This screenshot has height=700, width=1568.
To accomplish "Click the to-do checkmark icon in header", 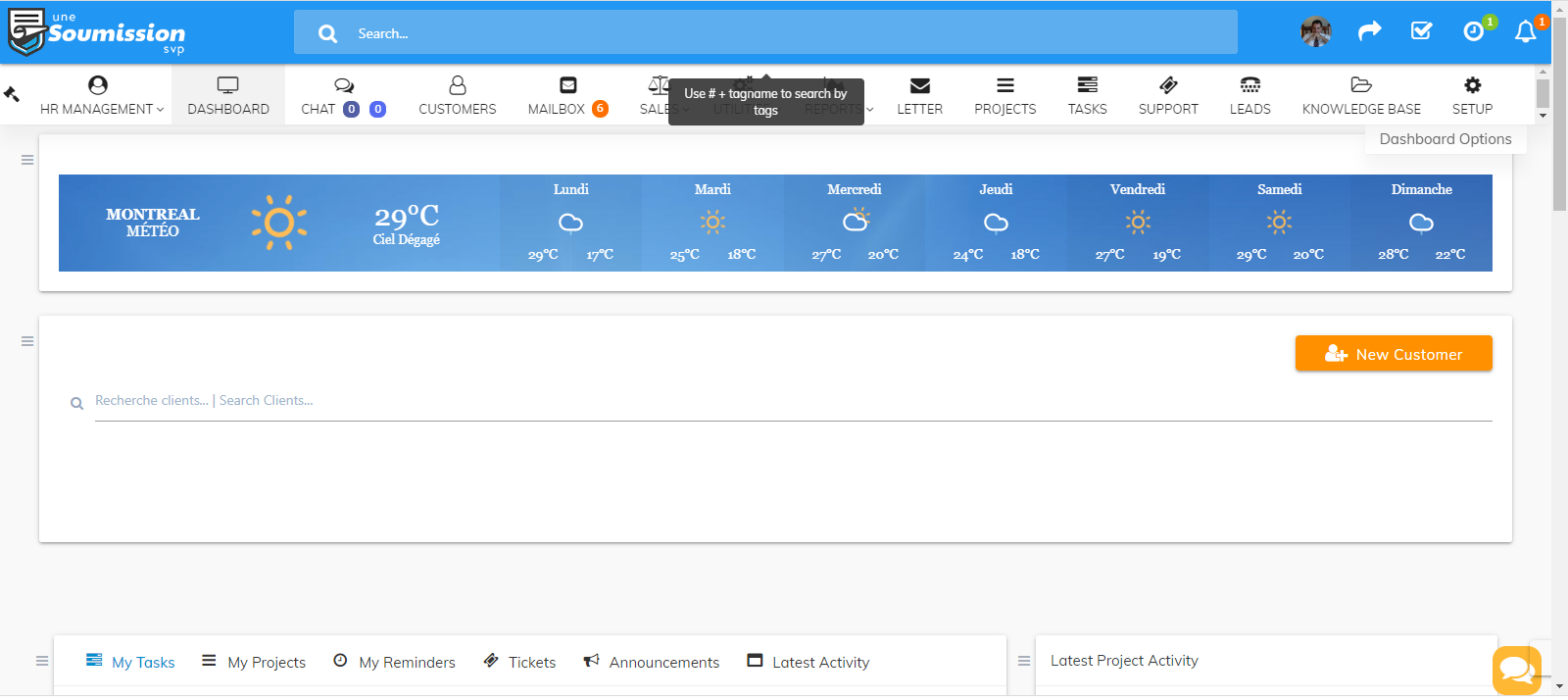I will (1421, 31).
